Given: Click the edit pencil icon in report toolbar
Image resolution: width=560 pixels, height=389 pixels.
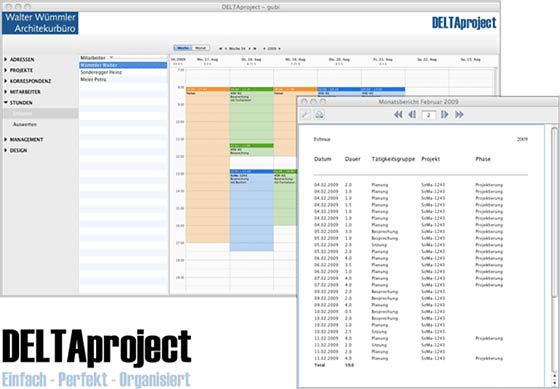Looking at the screenshot, I should pos(305,114).
